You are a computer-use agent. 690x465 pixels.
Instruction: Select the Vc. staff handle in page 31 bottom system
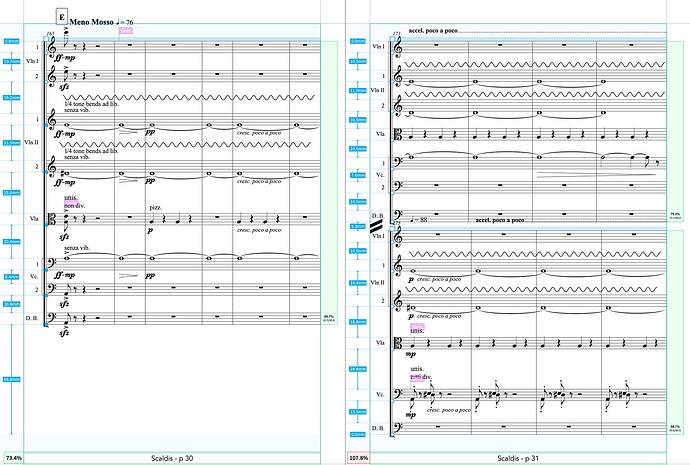click(392, 401)
